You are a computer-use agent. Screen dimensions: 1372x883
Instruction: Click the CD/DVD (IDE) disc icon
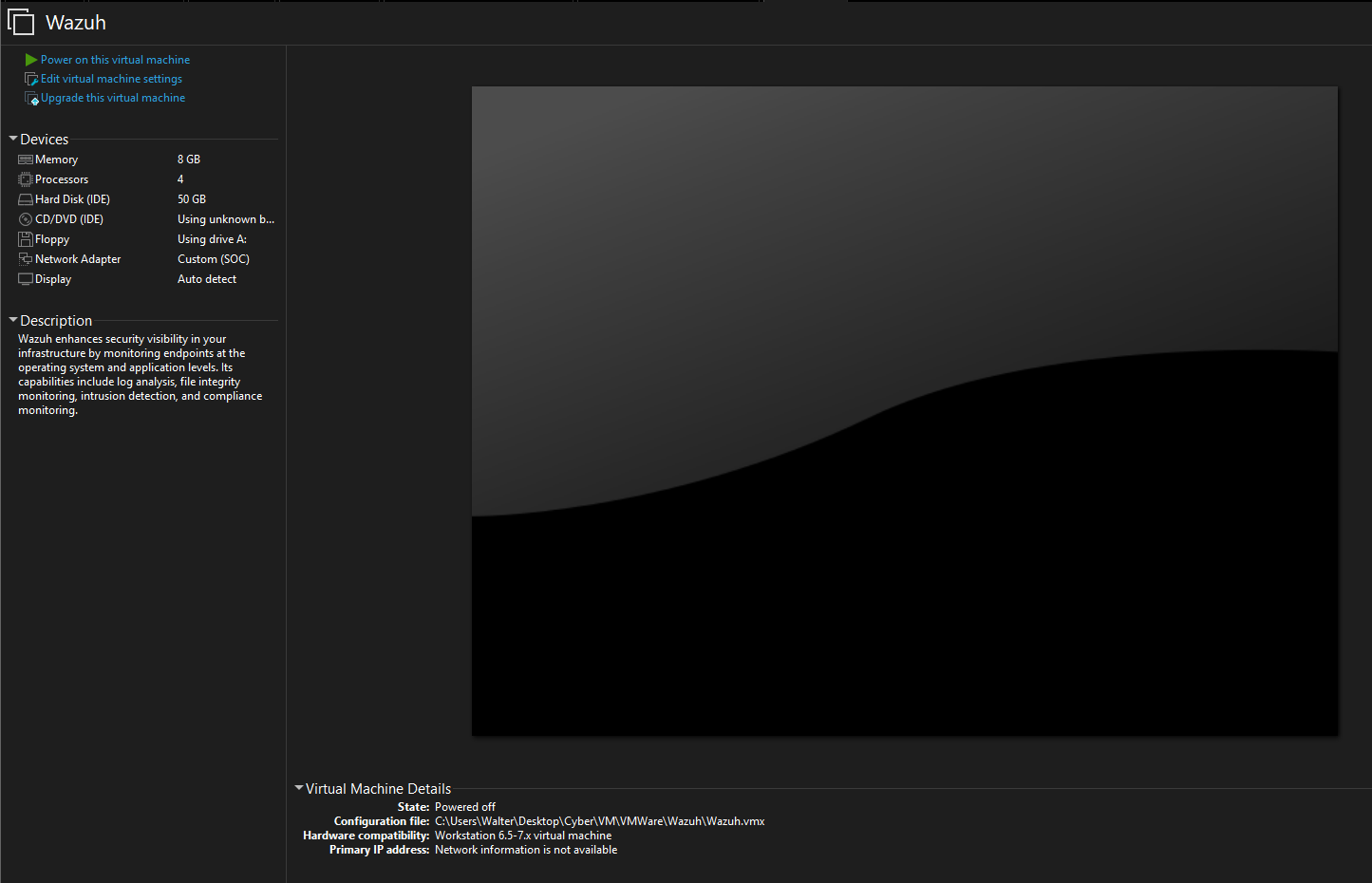[x=26, y=219]
